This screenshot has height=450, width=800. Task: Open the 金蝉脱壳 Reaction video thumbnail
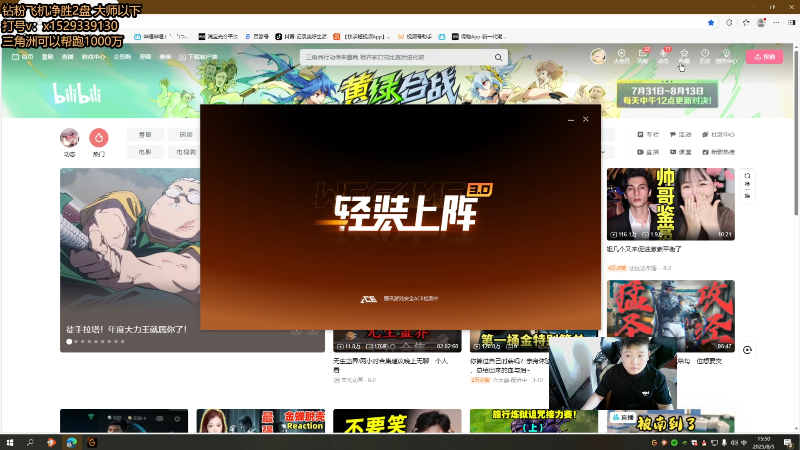(x=260, y=421)
